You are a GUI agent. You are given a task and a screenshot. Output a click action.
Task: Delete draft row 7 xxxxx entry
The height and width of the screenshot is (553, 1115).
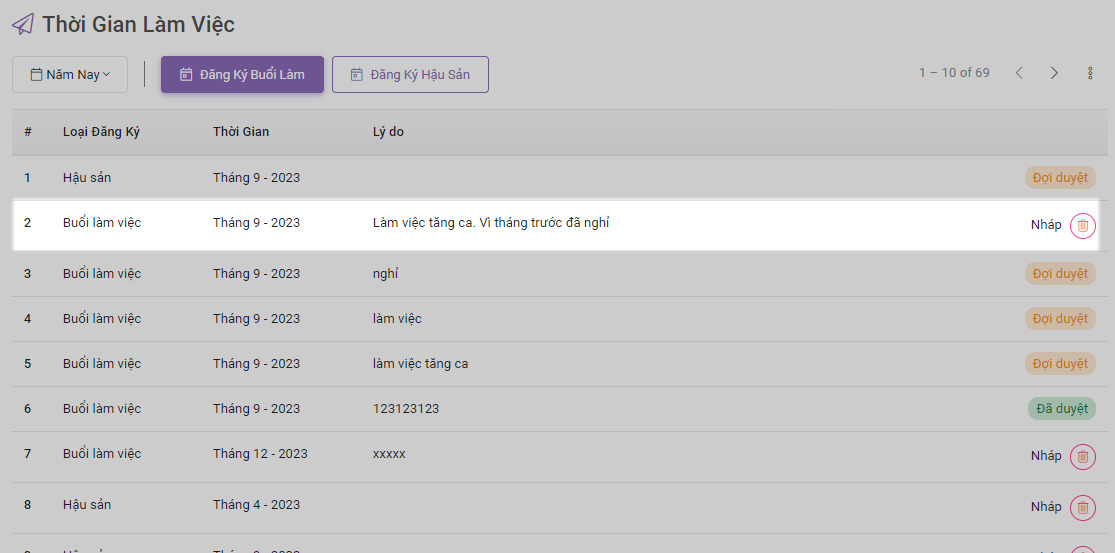click(1082, 457)
